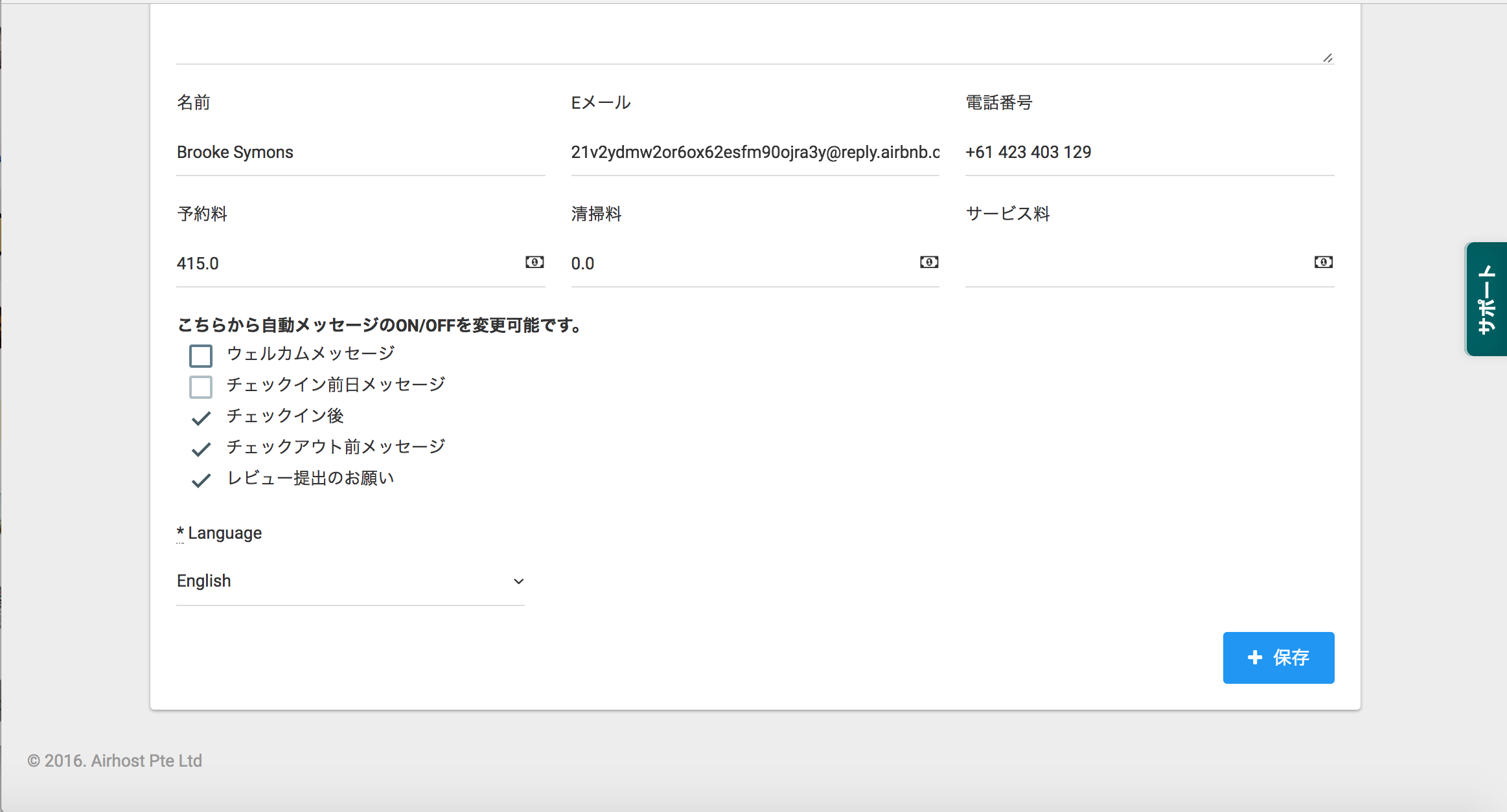The width and height of the screenshot is (1507, 812).
Task: Uncheck チェックイン後 message option
Action: pos(201,418)
